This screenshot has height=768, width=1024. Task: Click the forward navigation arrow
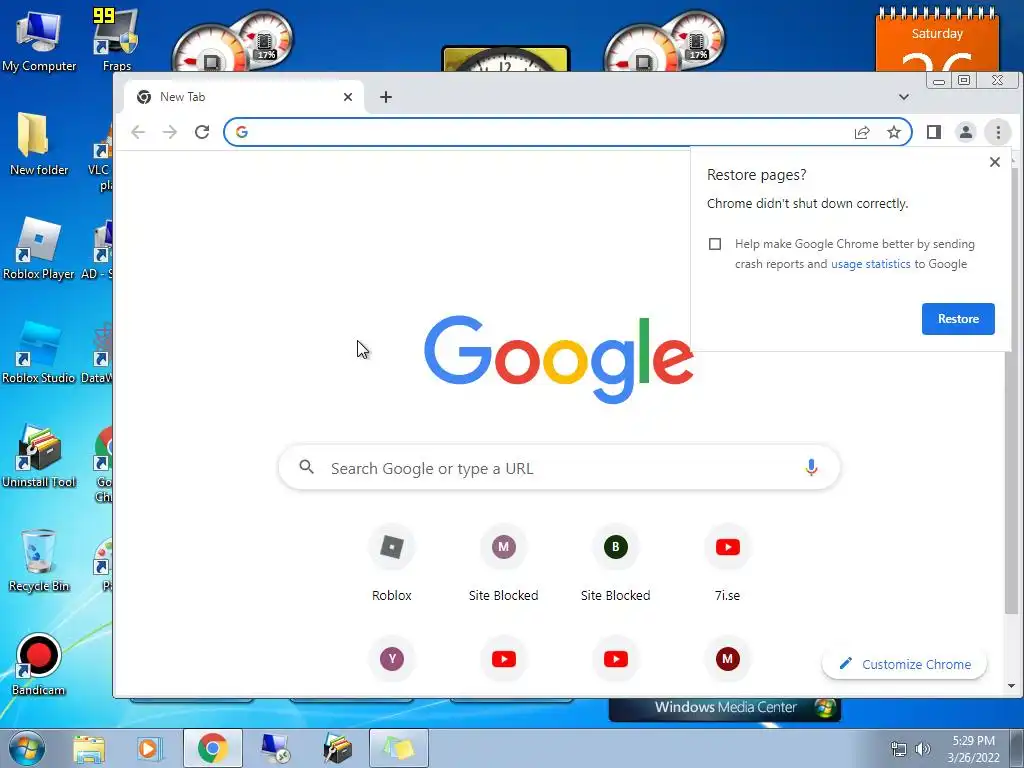click(x=170, y=132)
